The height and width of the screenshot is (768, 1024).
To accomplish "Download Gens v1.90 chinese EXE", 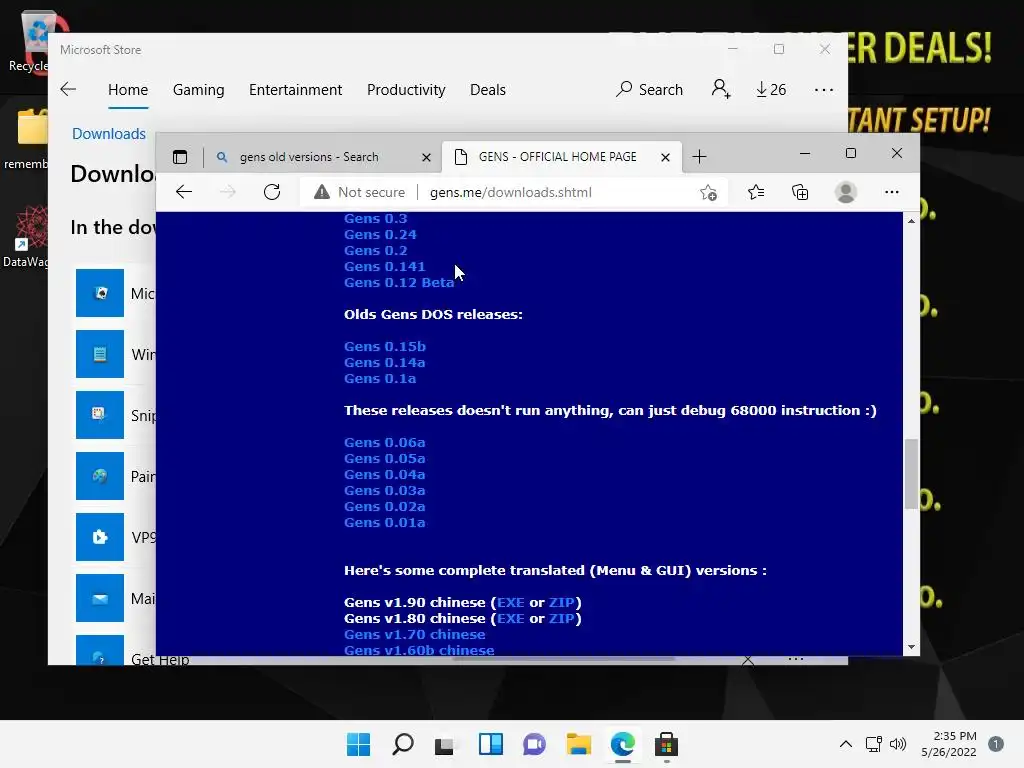I will click(511, 603).
